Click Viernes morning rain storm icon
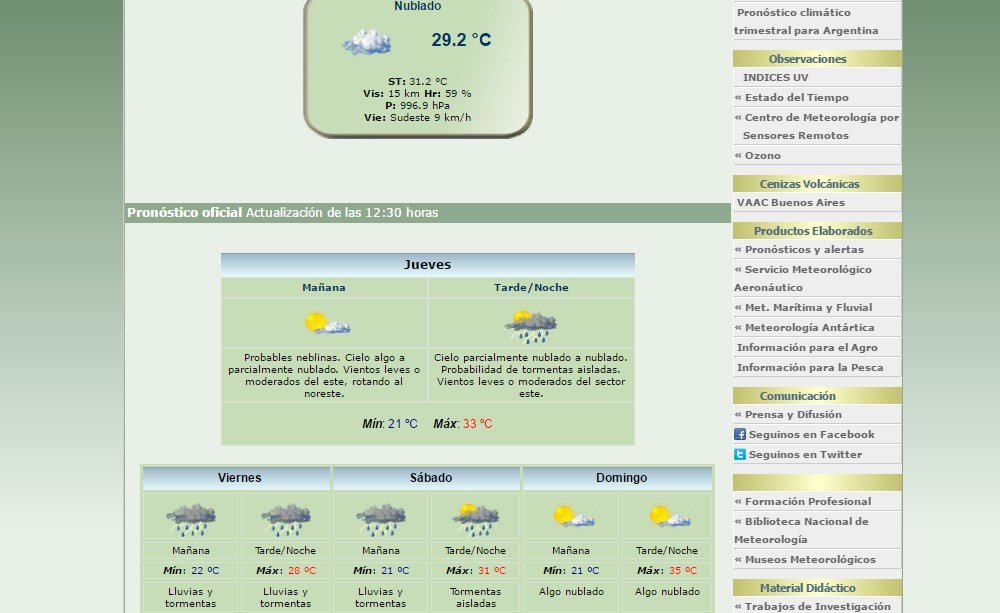Image resolution: width=1000 pixels, height=613 pixels. point(190,518)
